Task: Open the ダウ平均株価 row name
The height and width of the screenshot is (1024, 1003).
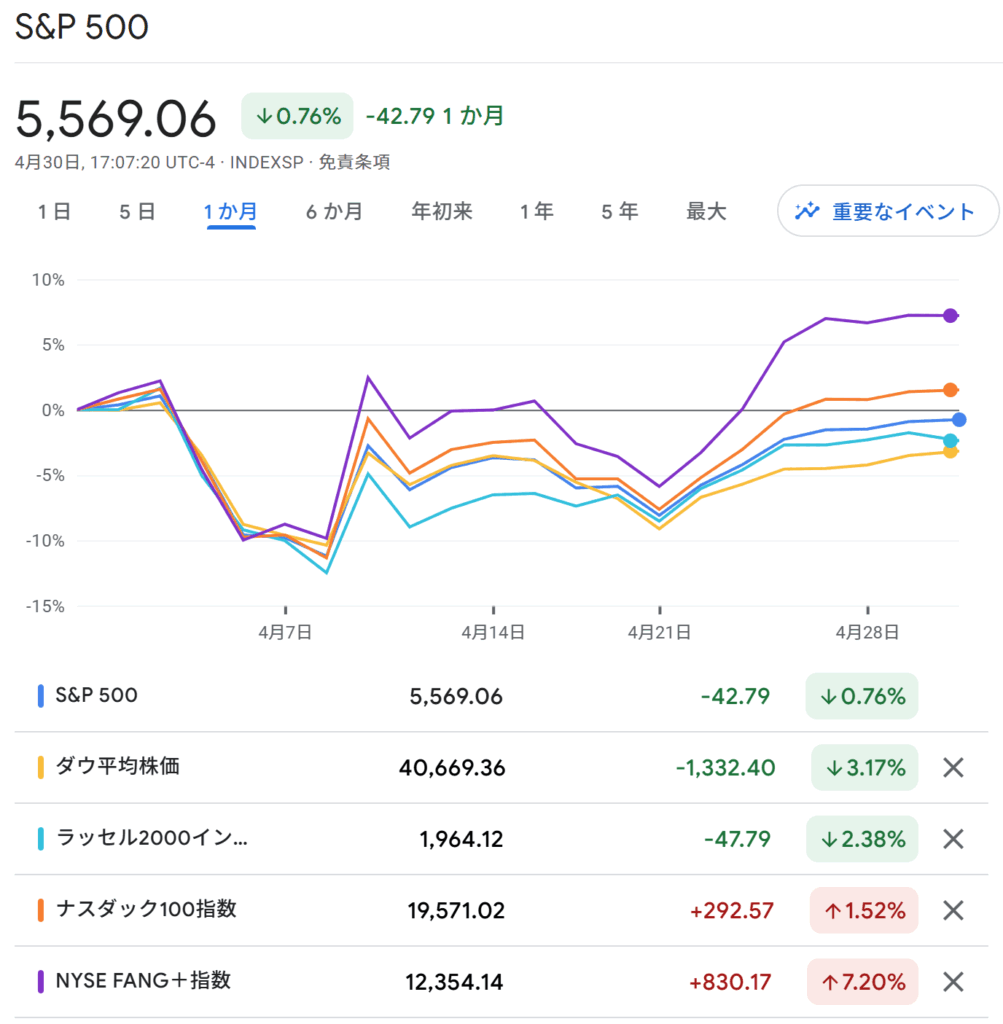Action: 118,766
